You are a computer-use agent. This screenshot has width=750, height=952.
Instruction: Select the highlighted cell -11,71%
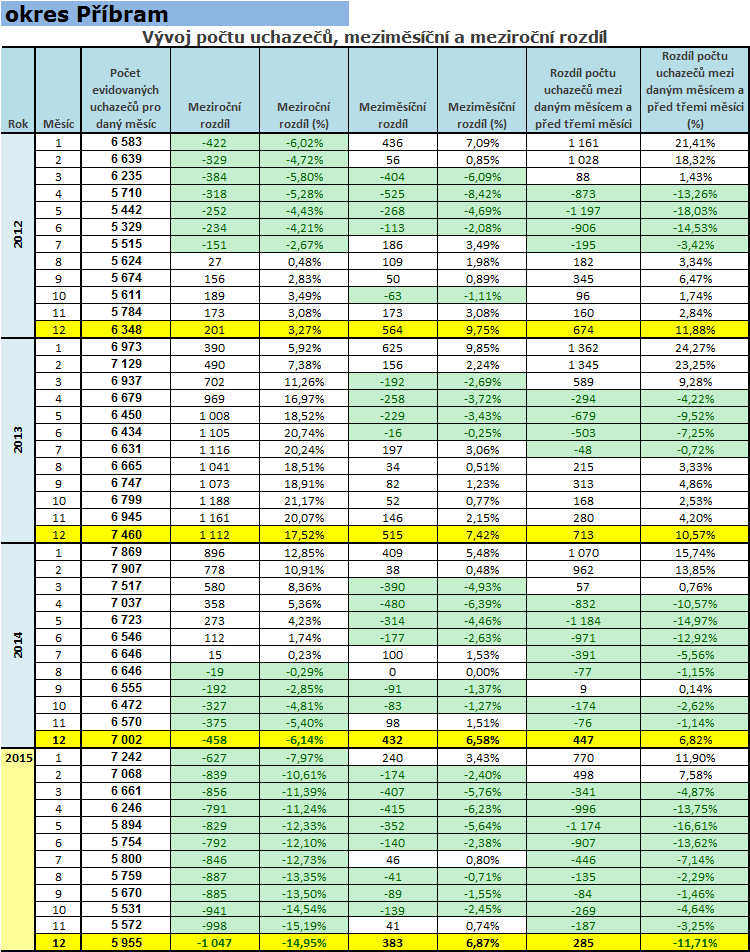point(695,943)
